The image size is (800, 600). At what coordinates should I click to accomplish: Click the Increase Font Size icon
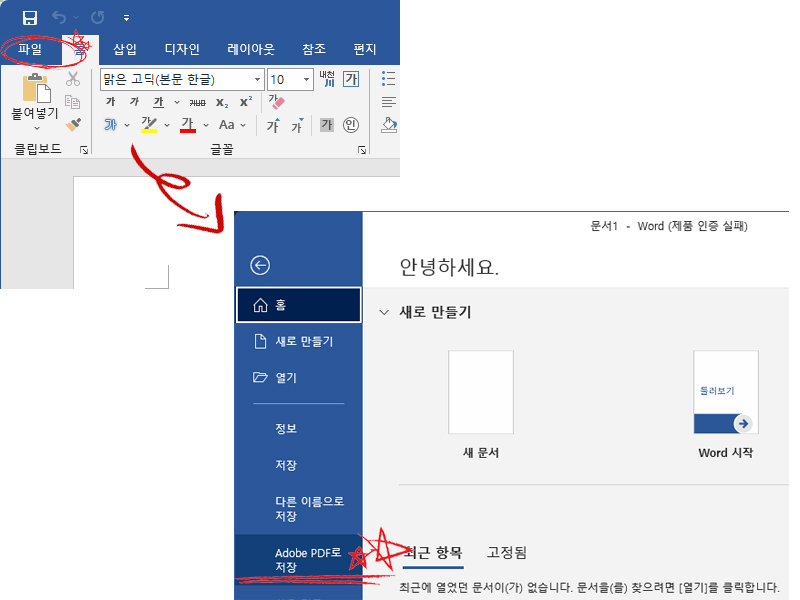(x=273, y=125)
